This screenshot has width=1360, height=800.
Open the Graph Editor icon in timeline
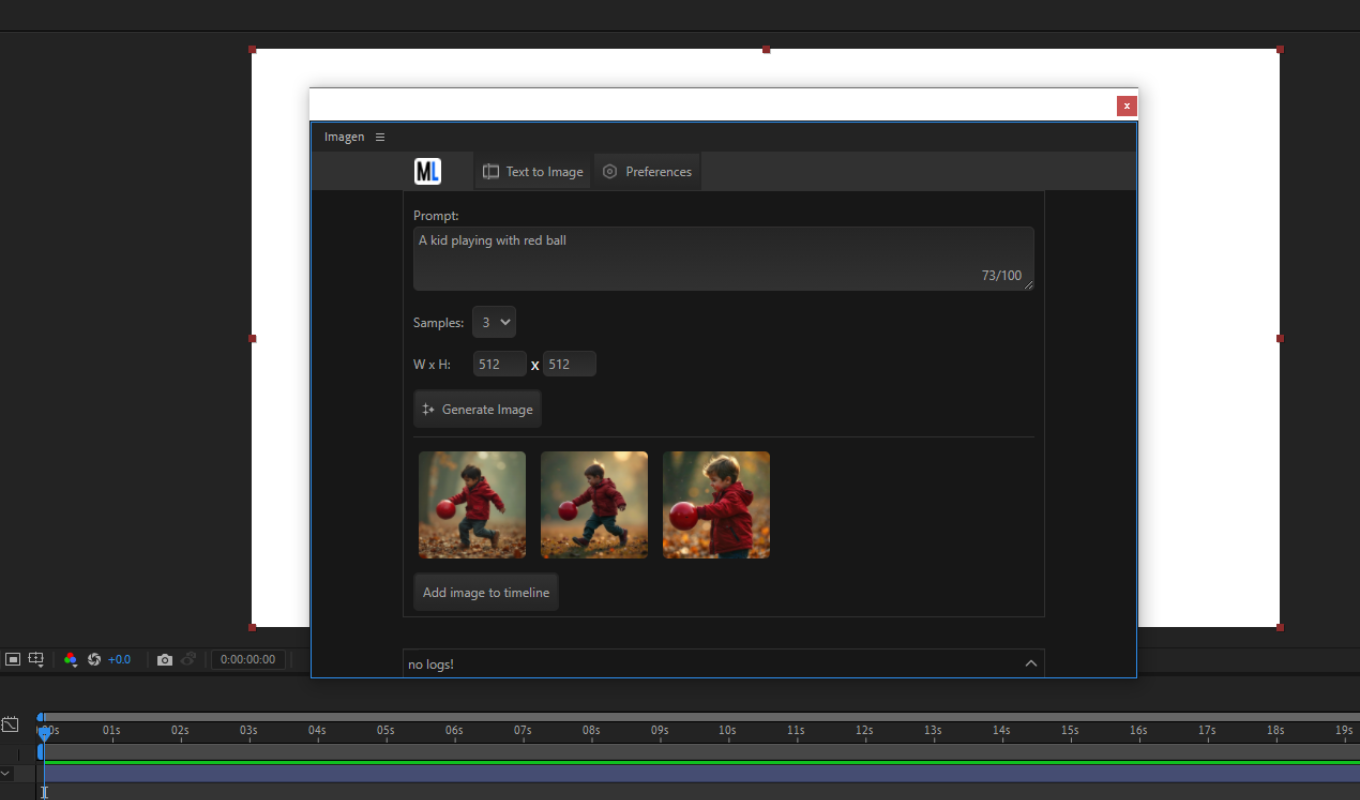pyautogui.click(x=10, y=724)
